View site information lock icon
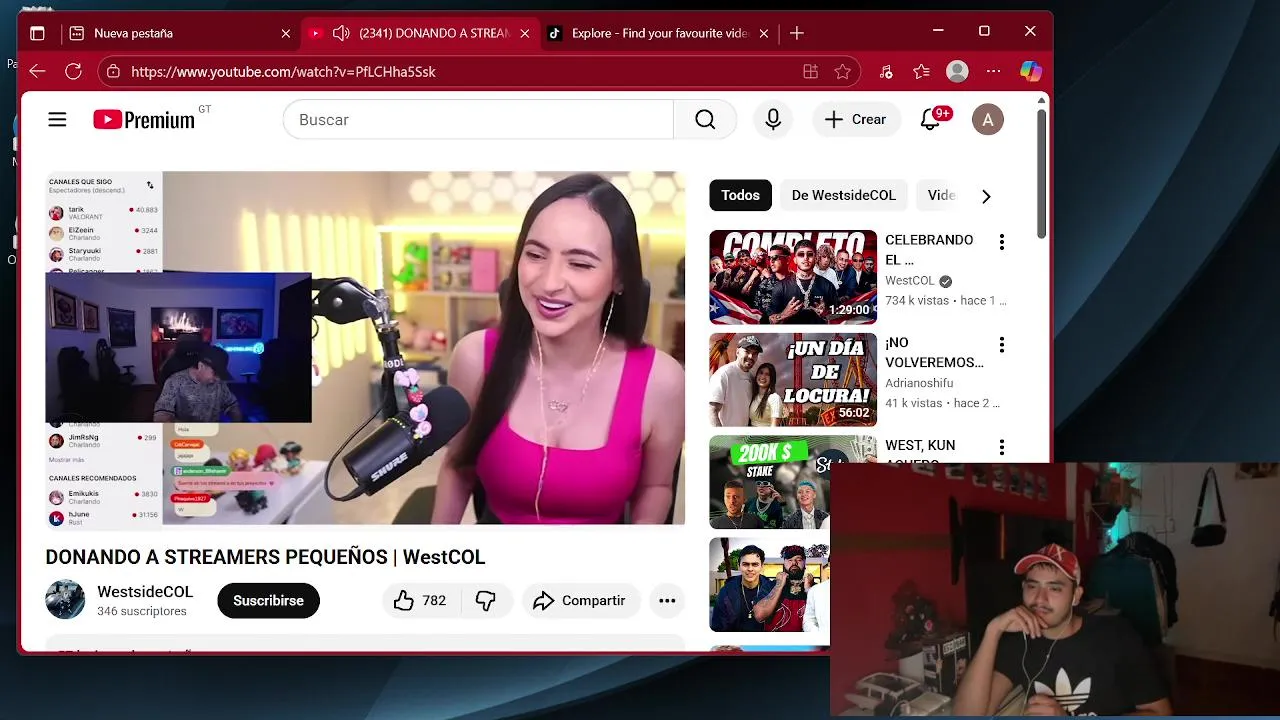1280x720 pixels. (113, 72)
